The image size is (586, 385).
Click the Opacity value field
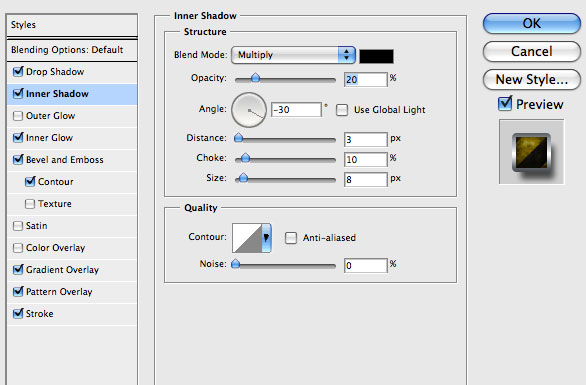click(x=366, y=80)
